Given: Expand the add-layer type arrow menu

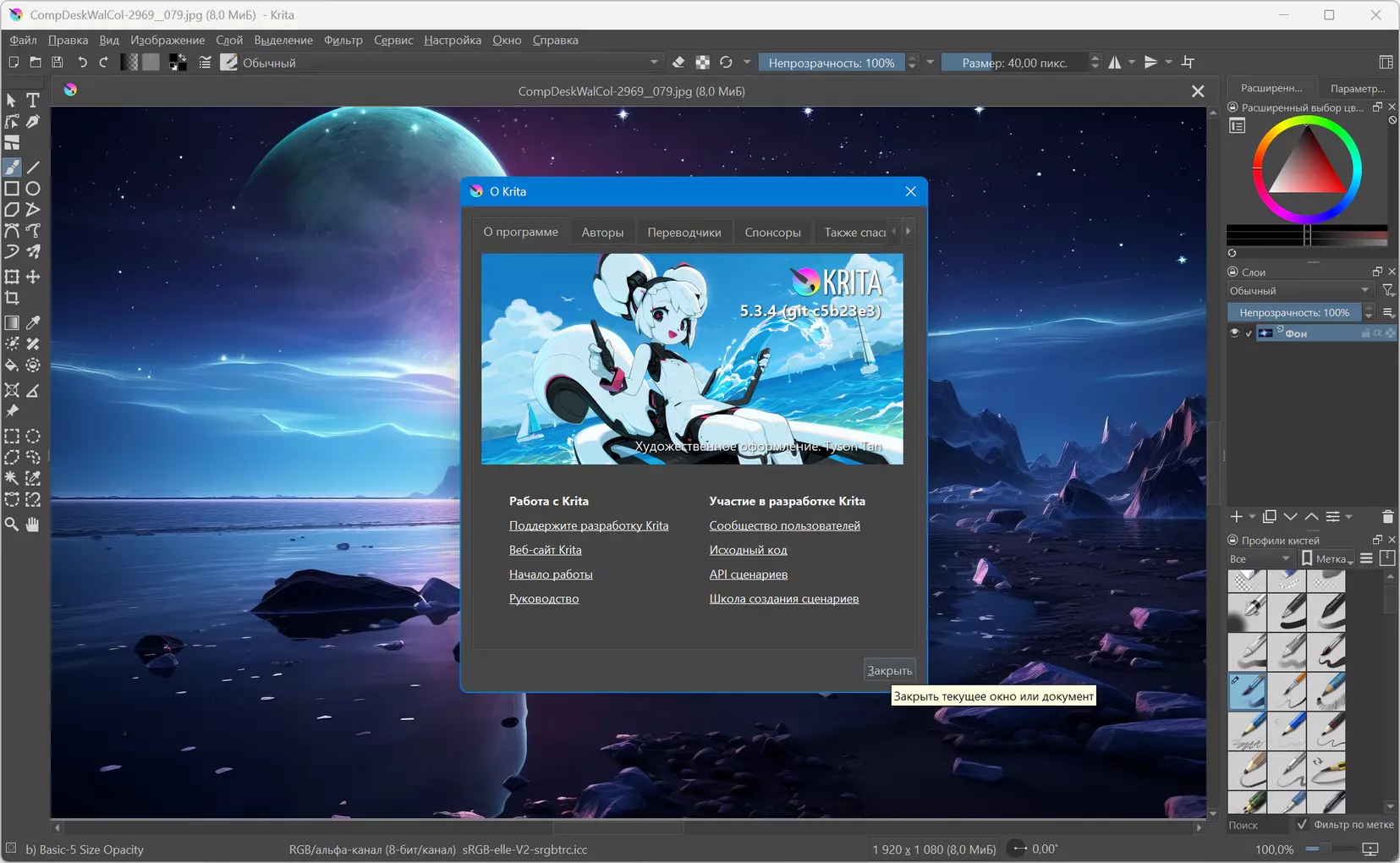Looking at the screenshot, I should coord(1252,517).
